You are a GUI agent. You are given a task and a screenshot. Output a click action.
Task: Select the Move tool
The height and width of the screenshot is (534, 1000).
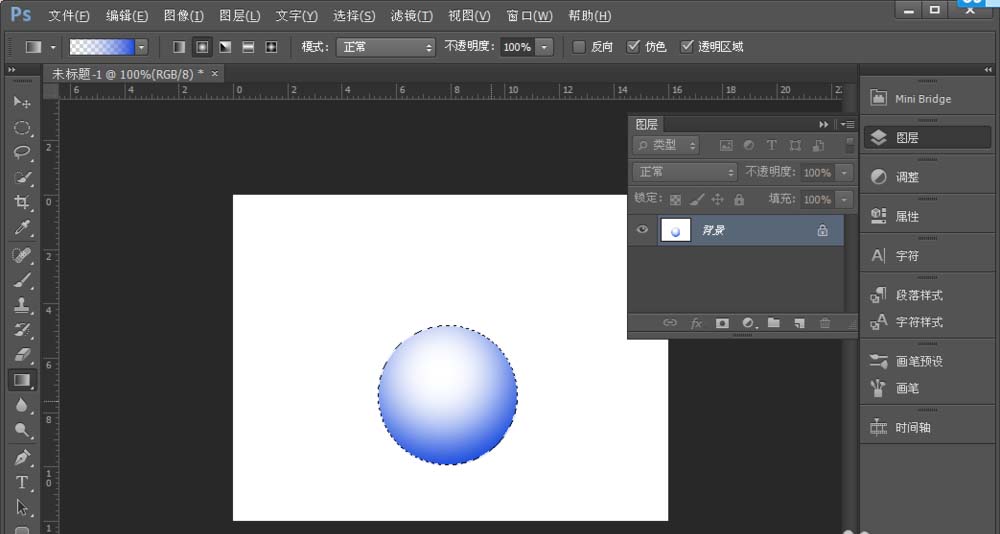21,102
